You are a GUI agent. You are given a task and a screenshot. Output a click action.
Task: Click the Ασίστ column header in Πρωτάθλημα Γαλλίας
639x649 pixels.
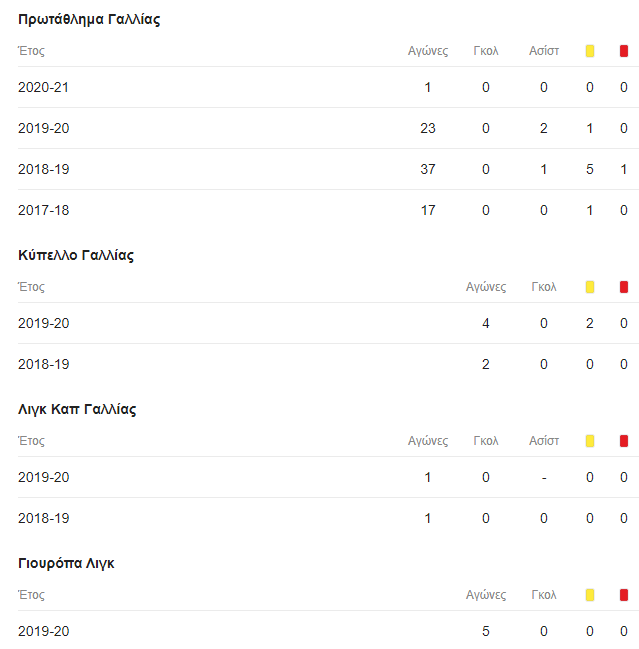pos(544,51)
